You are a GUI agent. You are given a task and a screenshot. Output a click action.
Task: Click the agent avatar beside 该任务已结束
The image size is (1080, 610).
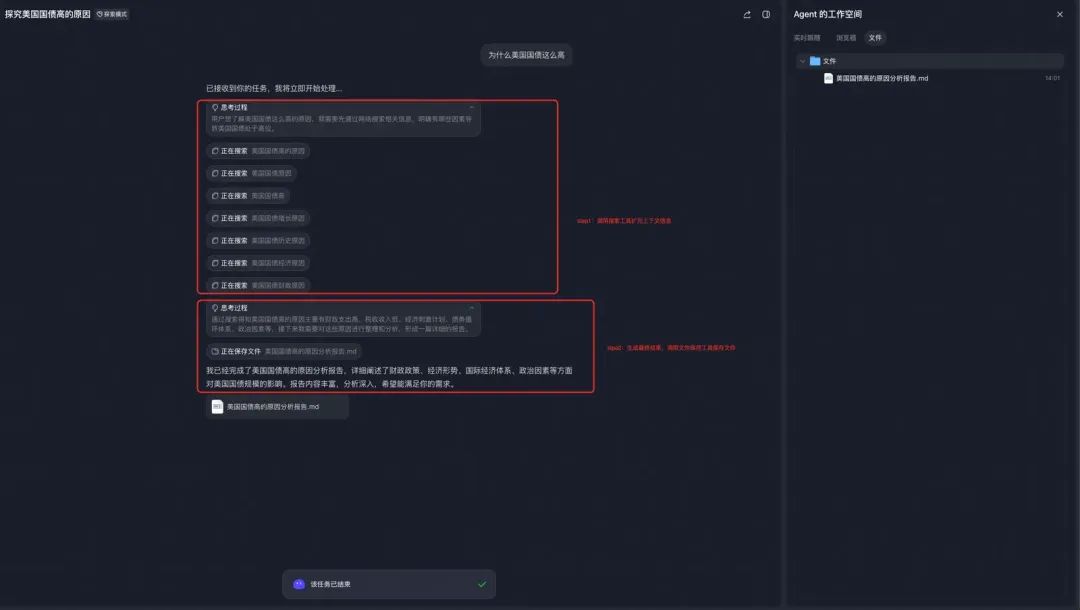pos(297,583)
